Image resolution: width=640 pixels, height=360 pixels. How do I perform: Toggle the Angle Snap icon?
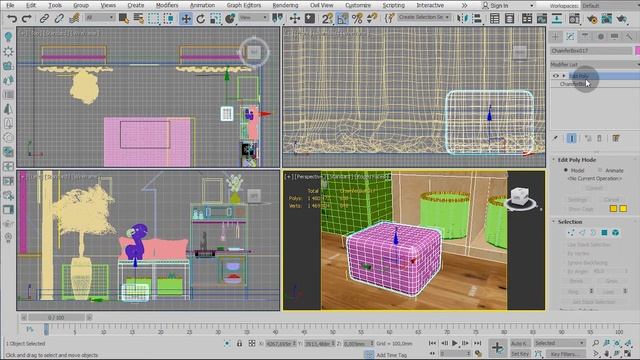342,18
